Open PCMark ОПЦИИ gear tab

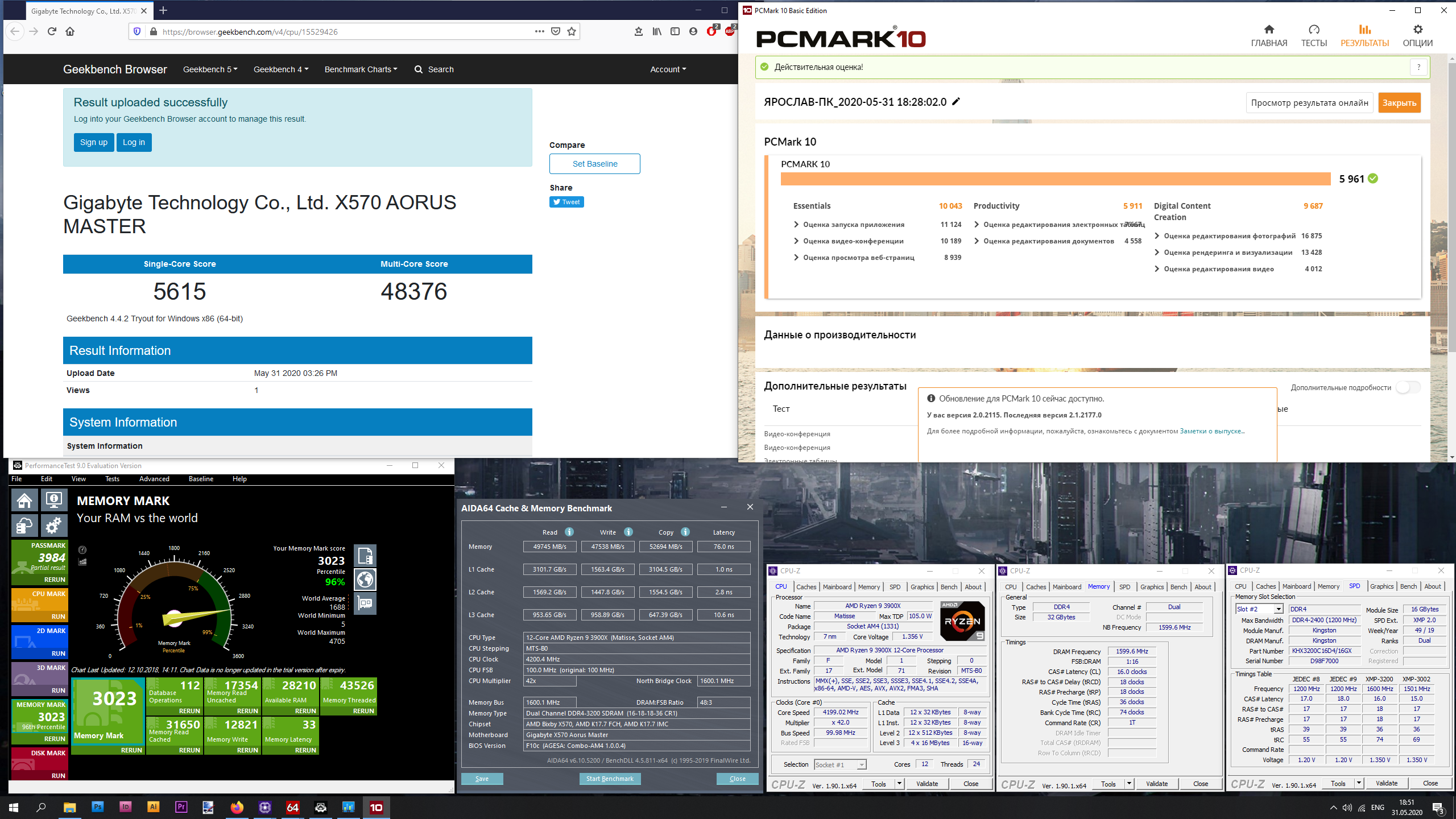pyautogui.click(x=1417, y=36)
